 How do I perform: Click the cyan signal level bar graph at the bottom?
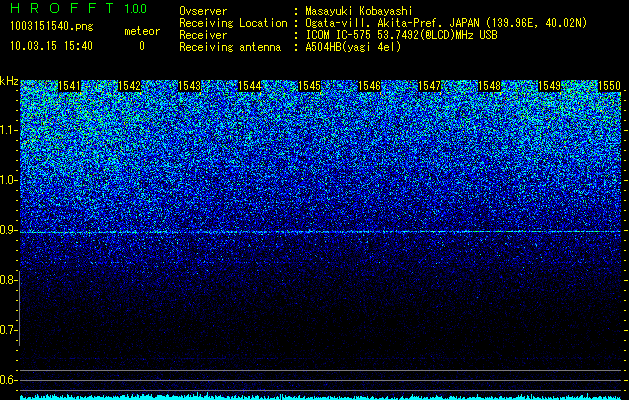click(320, 397)
